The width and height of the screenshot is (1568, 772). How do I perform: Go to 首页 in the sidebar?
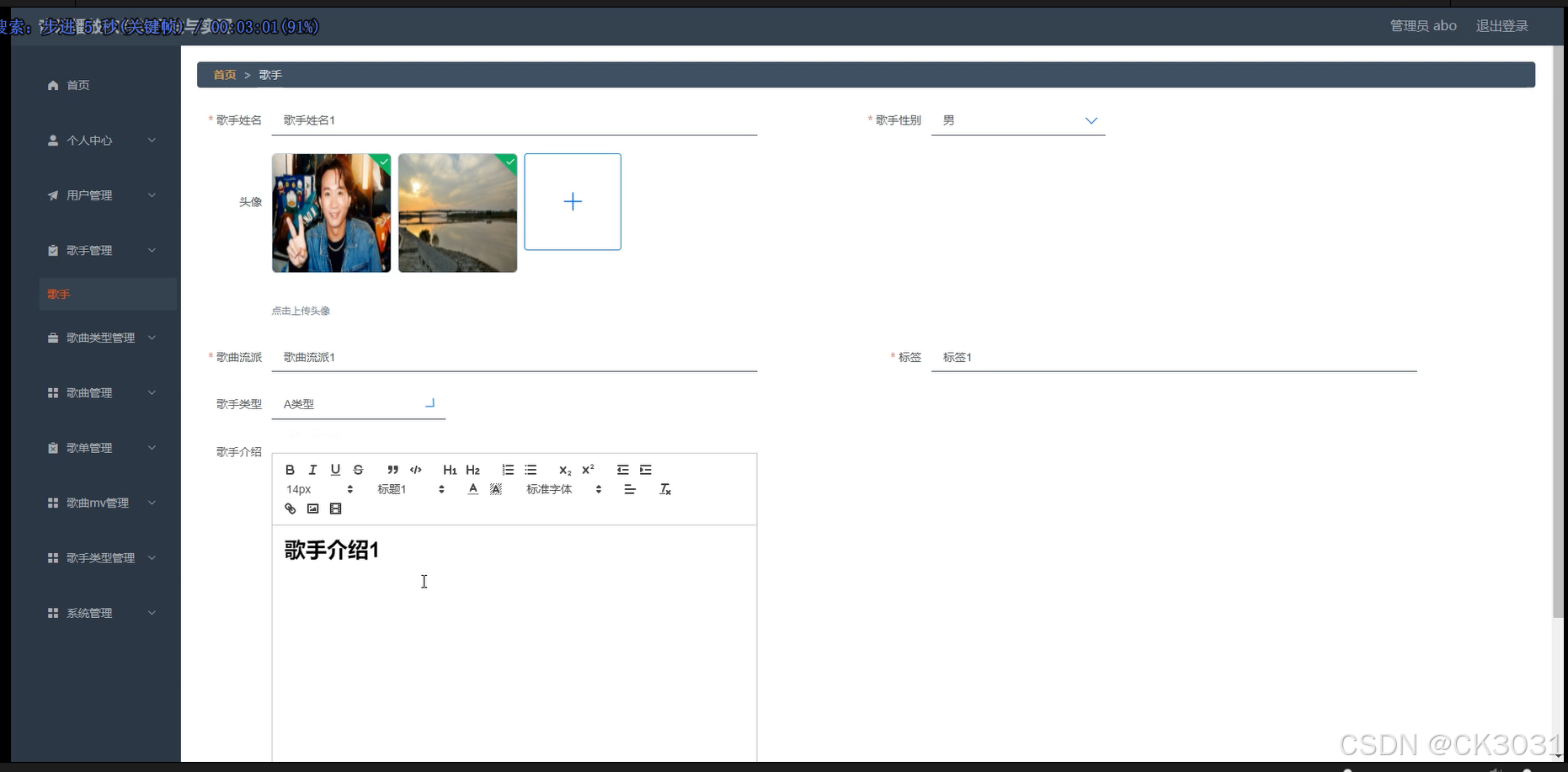77,85
